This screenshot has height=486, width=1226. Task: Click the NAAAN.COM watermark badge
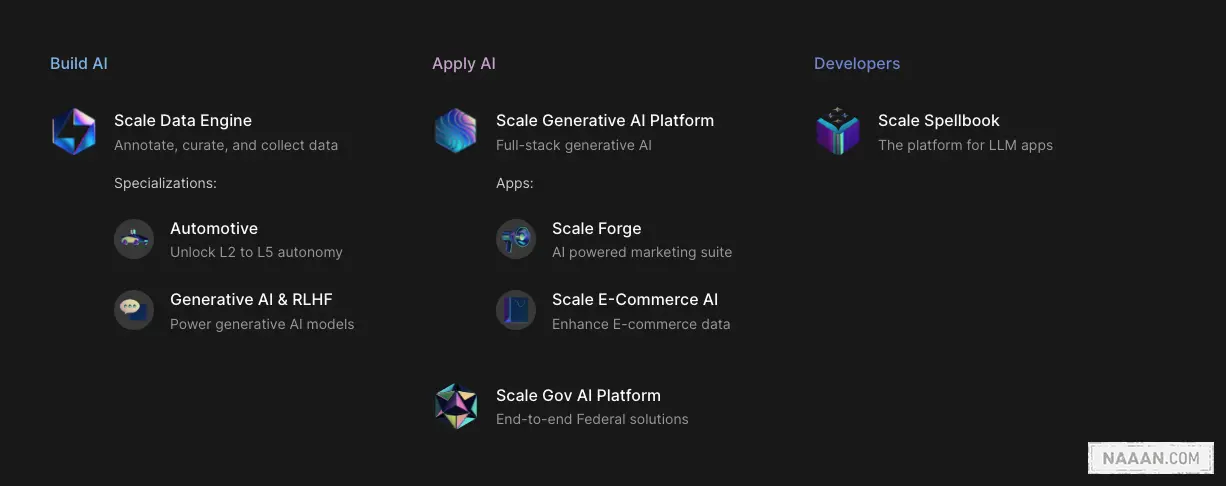1150,458
